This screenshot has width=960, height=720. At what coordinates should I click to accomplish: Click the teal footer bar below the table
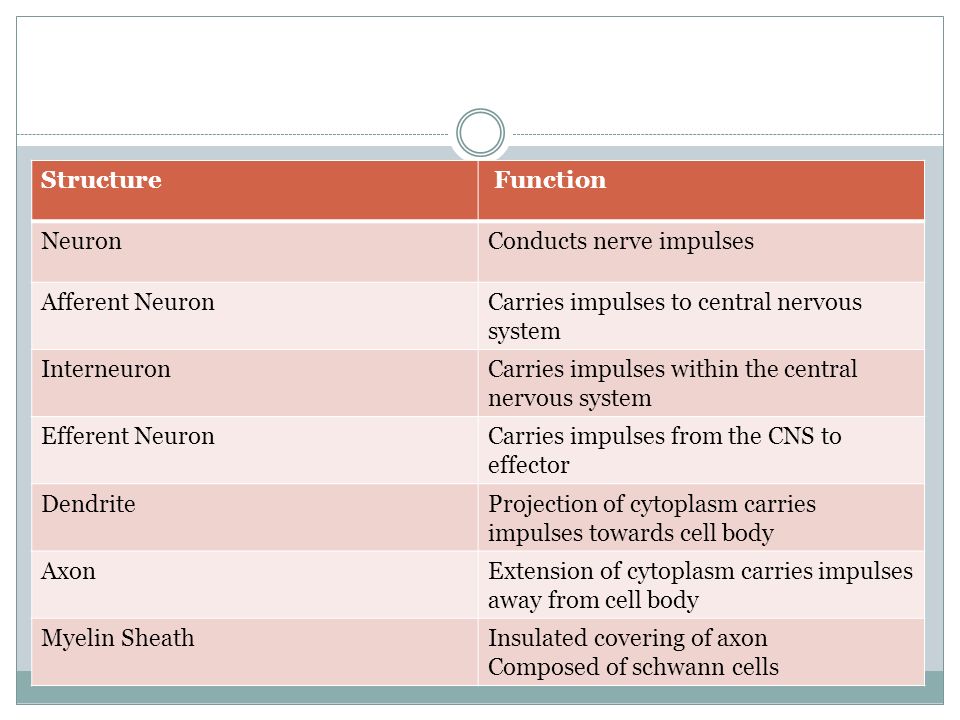[x=480, y=694]
